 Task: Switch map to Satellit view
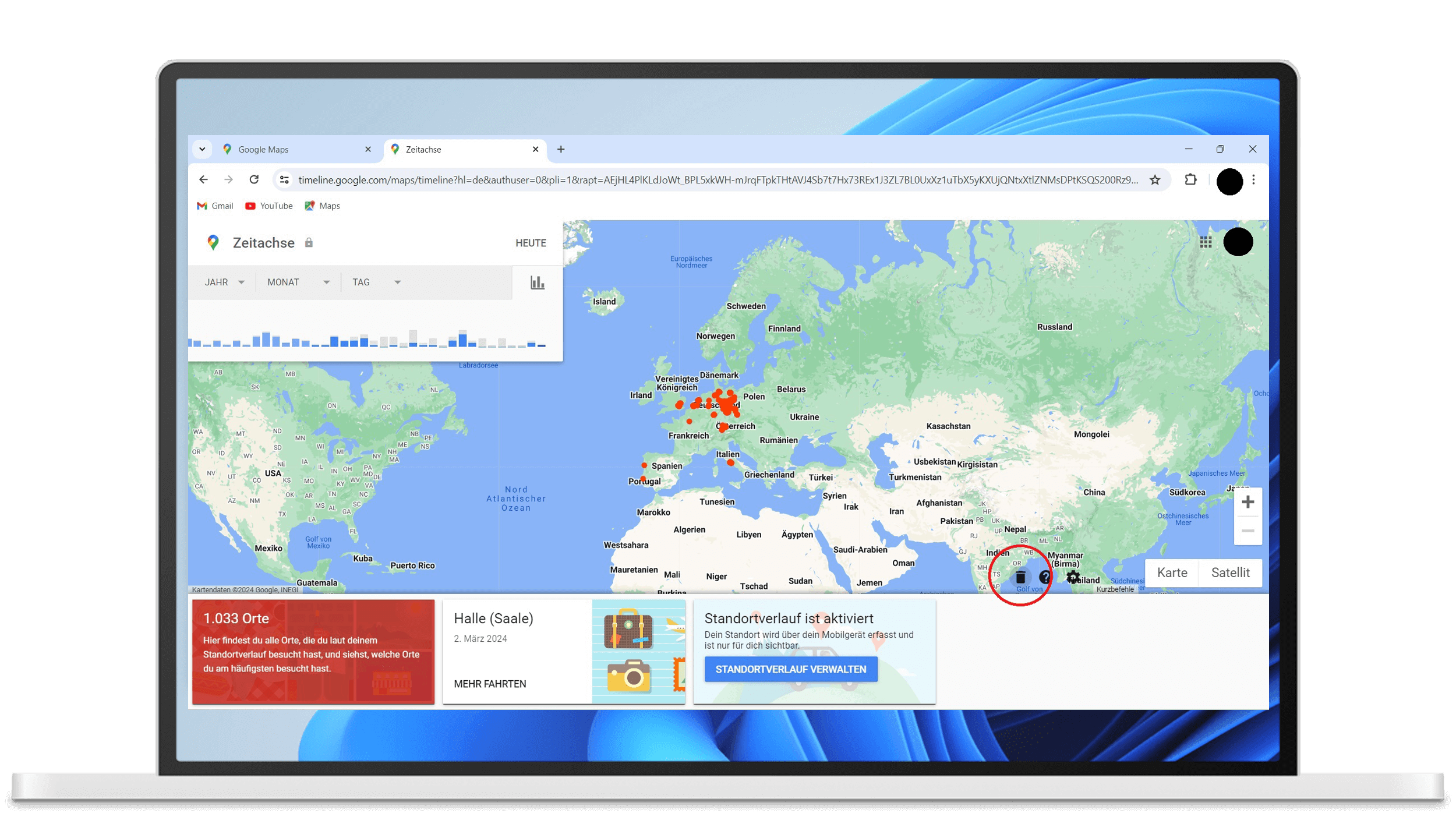pyautogui.click(x=1230, y=573)
